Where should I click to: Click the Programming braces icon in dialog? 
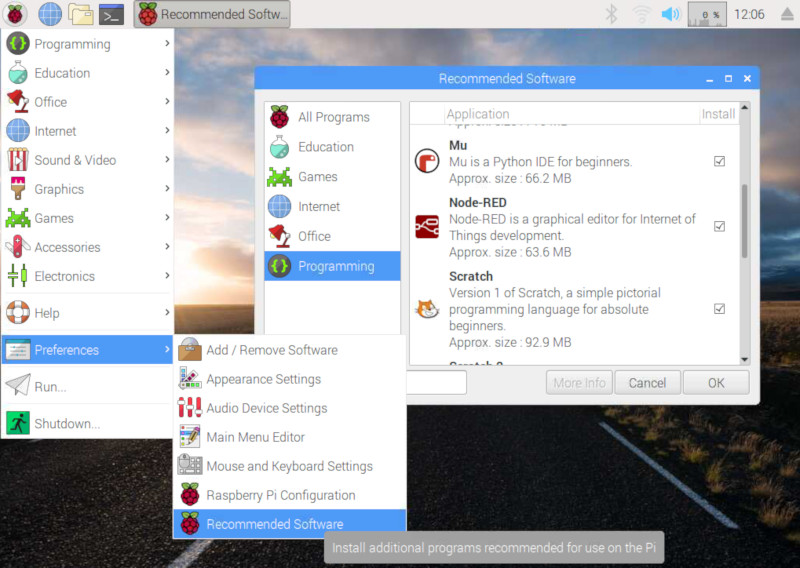pyautogui.click(x=280, y=266)
